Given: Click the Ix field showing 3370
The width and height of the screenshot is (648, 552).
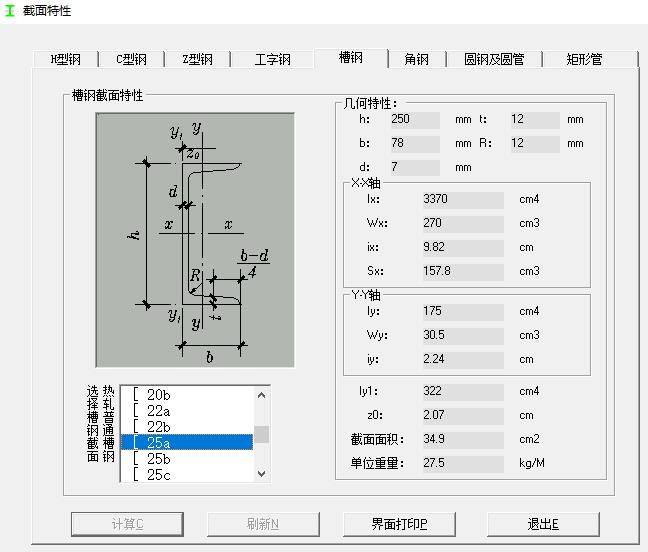Looking at the screenshot, I should tap(463, 199).
